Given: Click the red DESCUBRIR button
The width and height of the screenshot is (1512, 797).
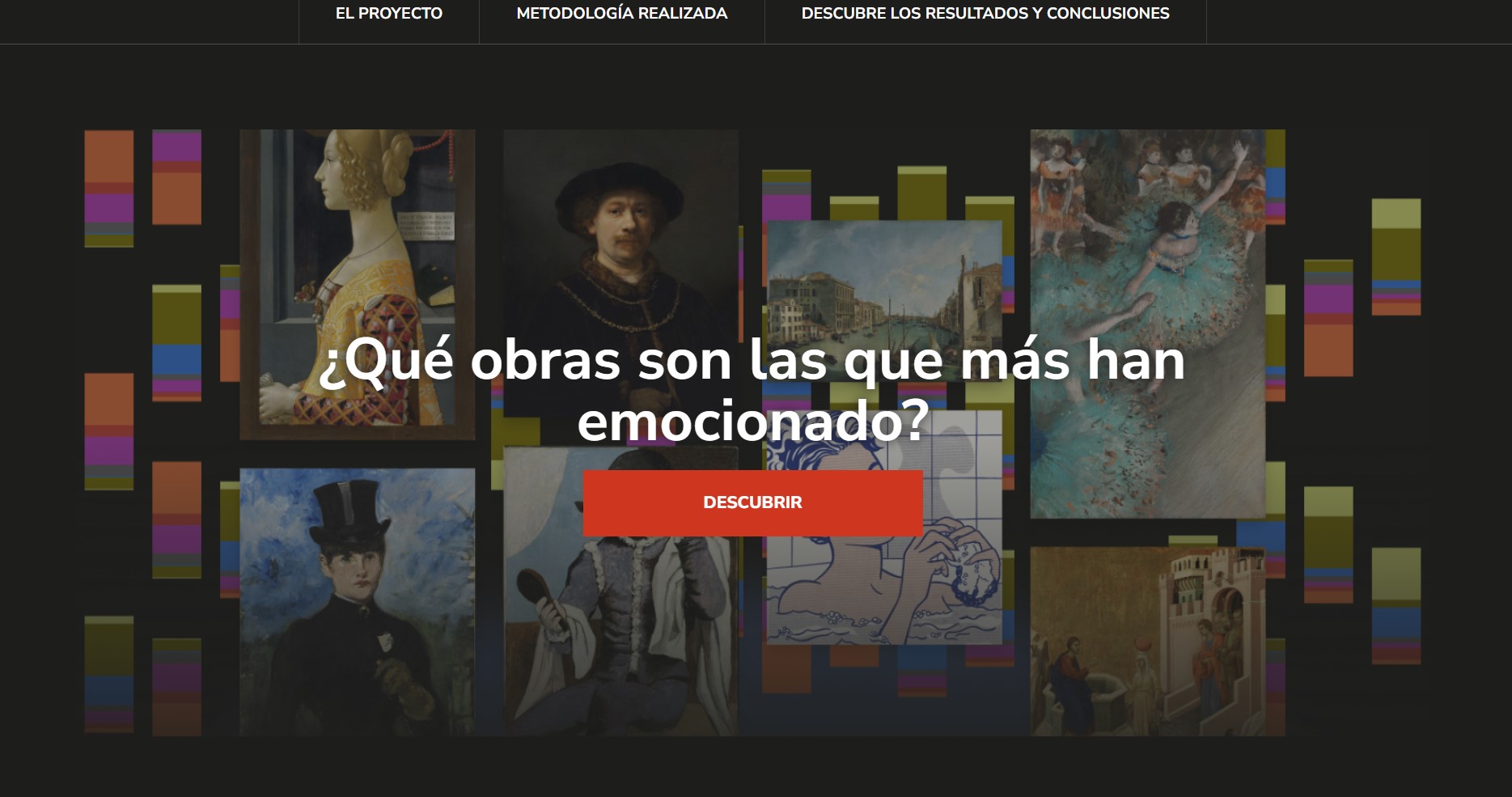Looking at the screenshot, I should click(752, 502).
